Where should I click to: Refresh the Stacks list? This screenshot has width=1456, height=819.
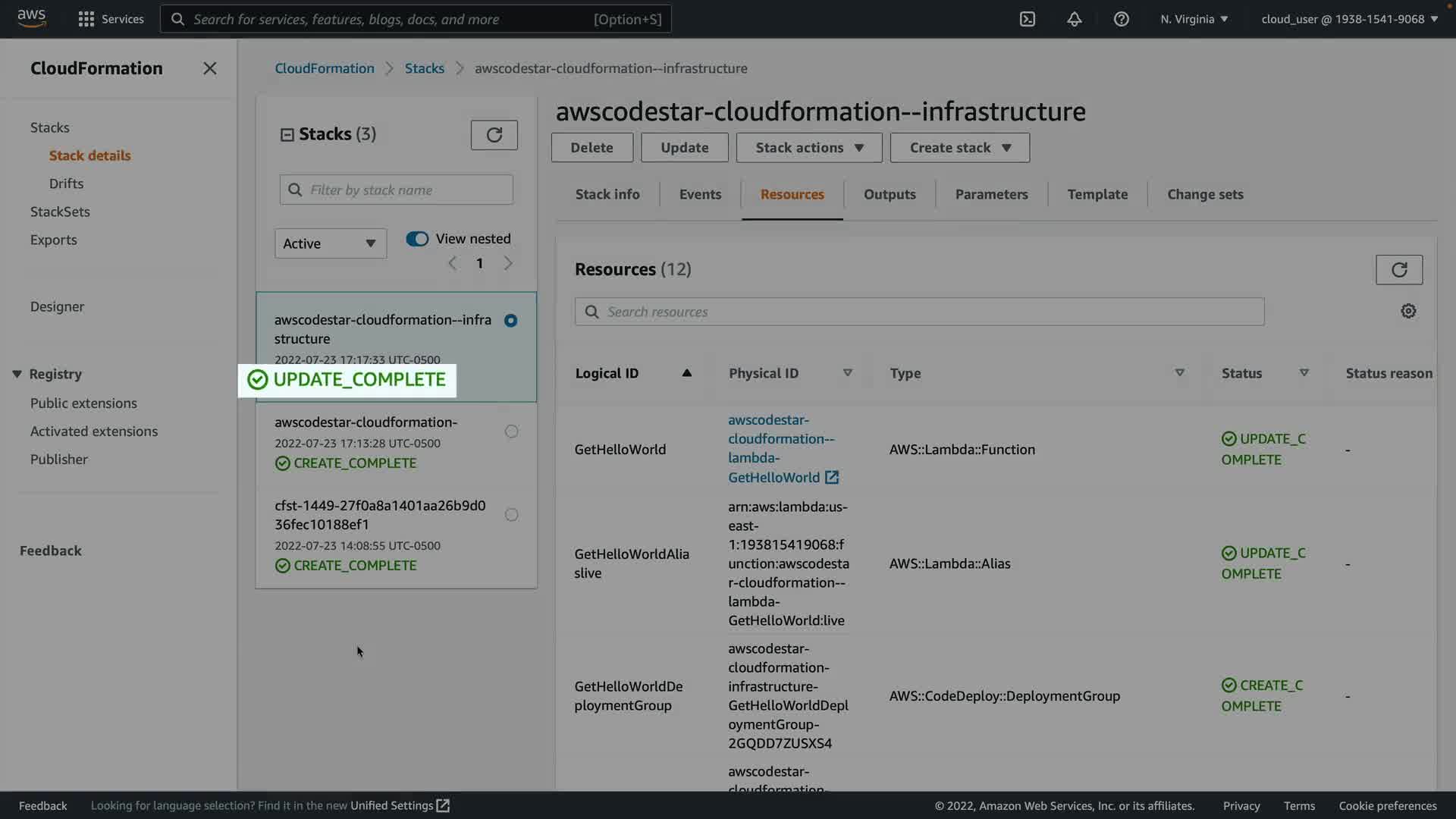click(x=494, y=135)
